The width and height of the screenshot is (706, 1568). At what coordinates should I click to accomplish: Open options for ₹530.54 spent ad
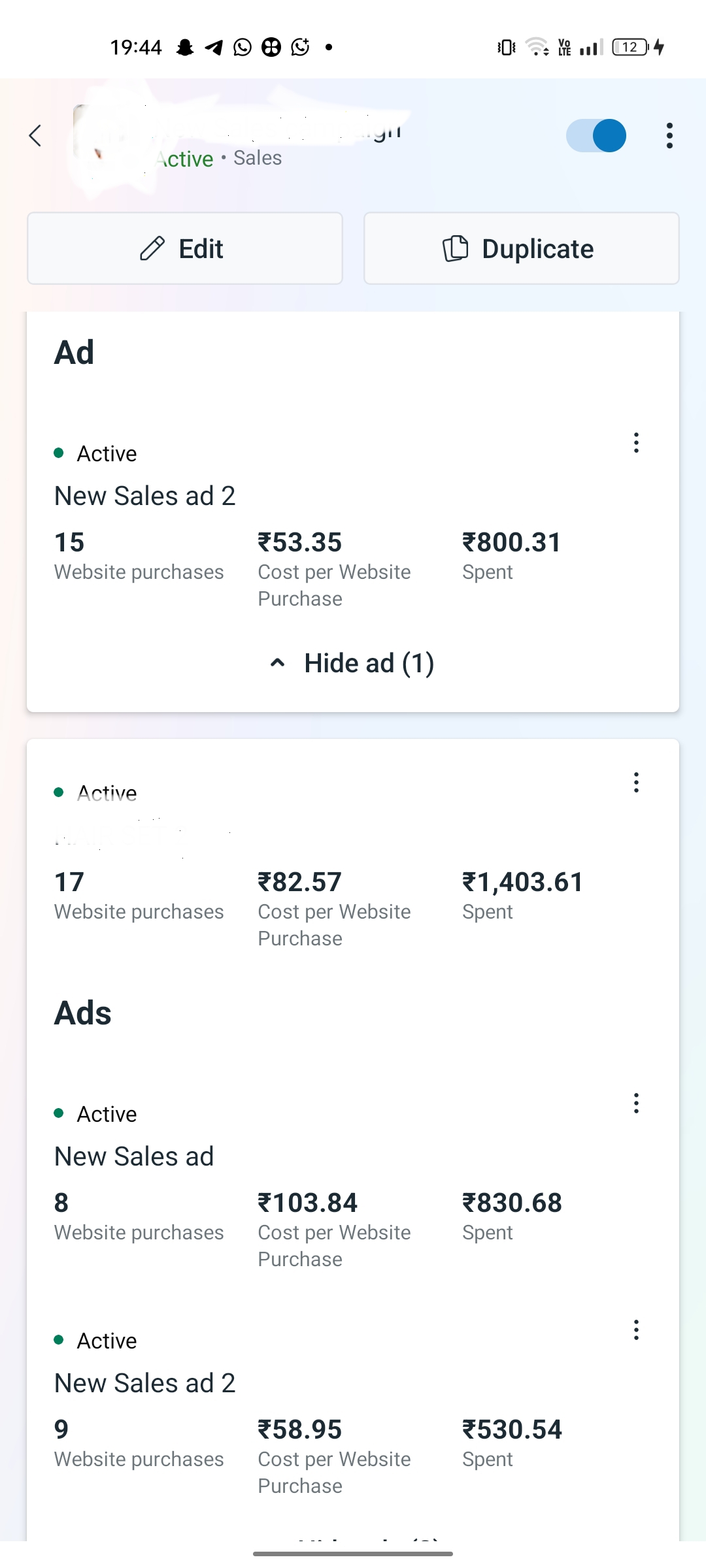pos(635,1330)
